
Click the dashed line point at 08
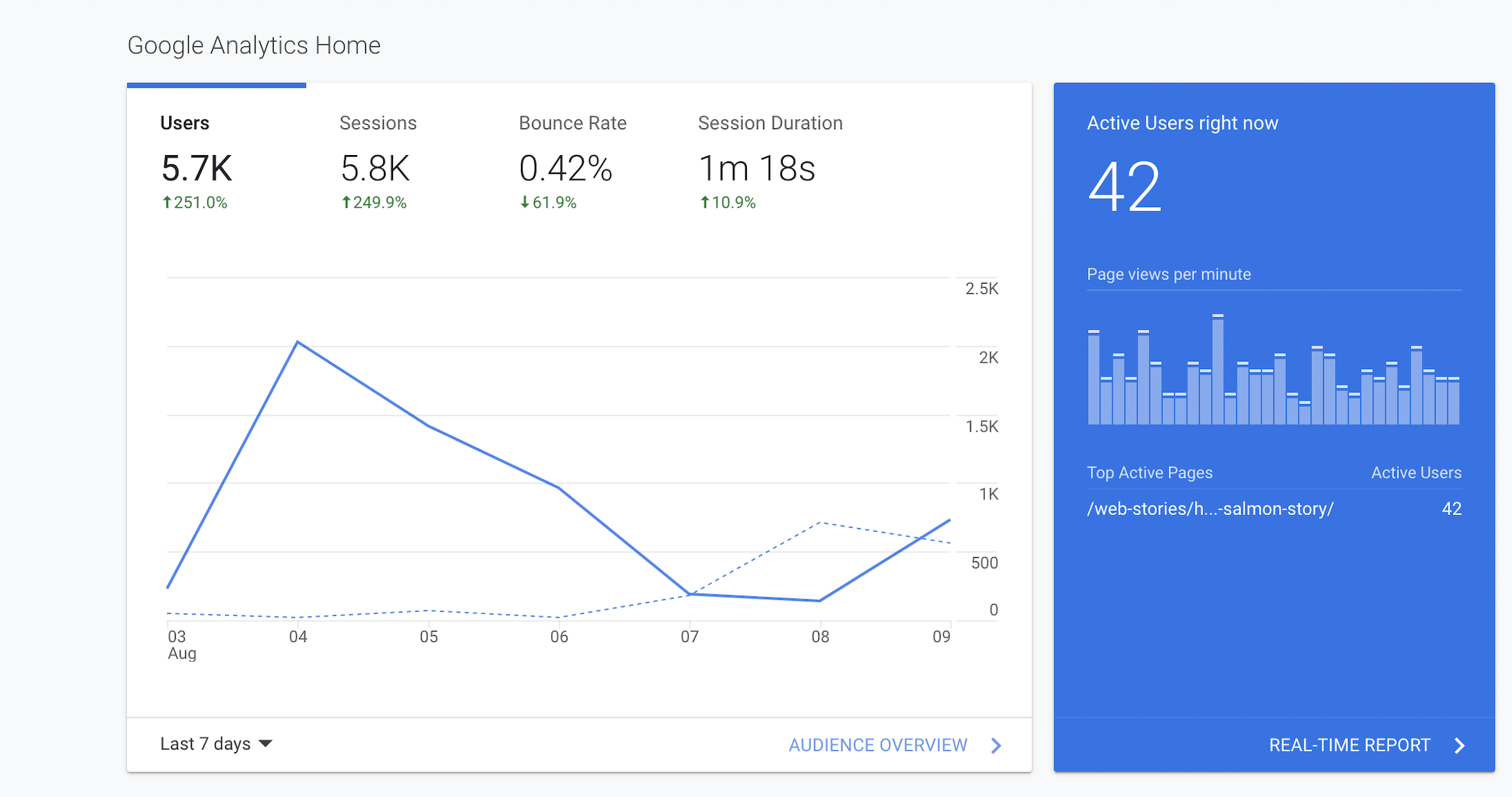point(820,523)
